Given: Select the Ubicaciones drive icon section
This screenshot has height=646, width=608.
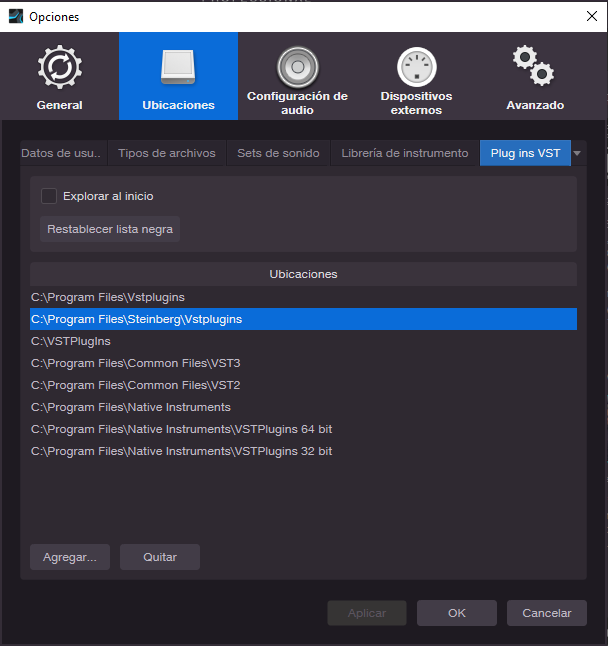Looking at the screenshot, I should pyautogui.click(x=178, y=77).
